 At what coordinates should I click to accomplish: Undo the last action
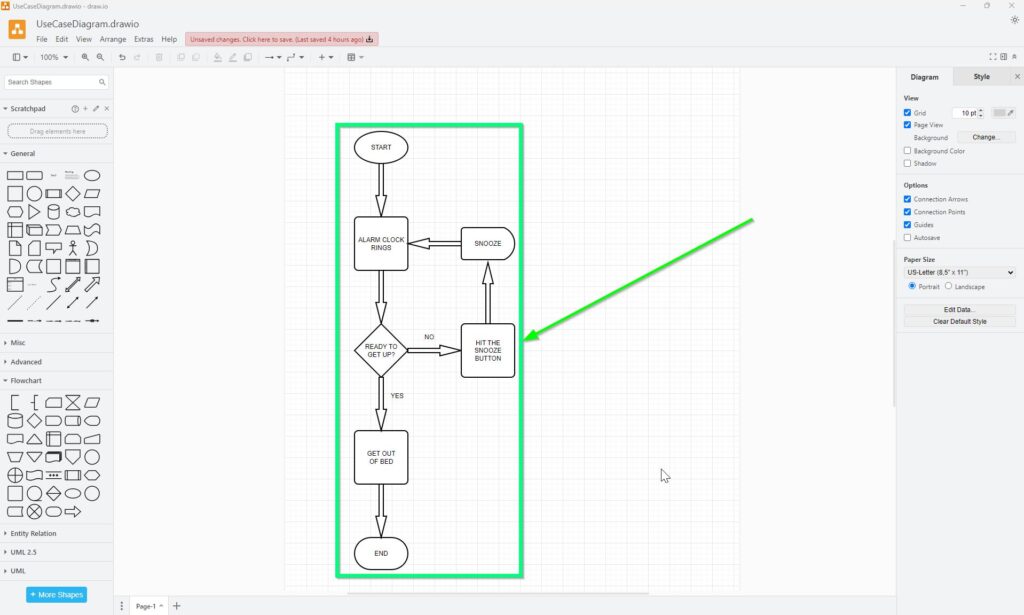[122, 57]
